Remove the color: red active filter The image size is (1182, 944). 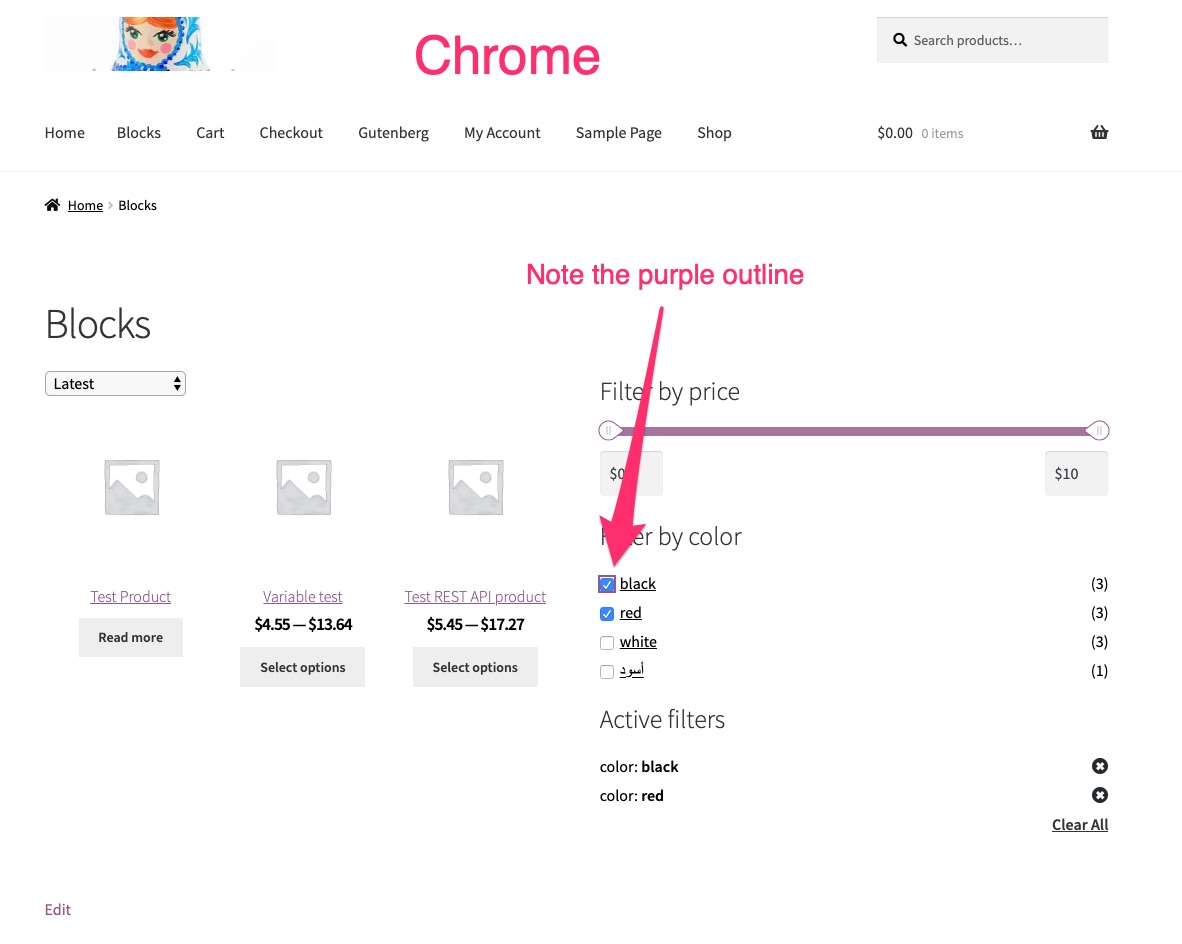click(x=1100, y=795)
